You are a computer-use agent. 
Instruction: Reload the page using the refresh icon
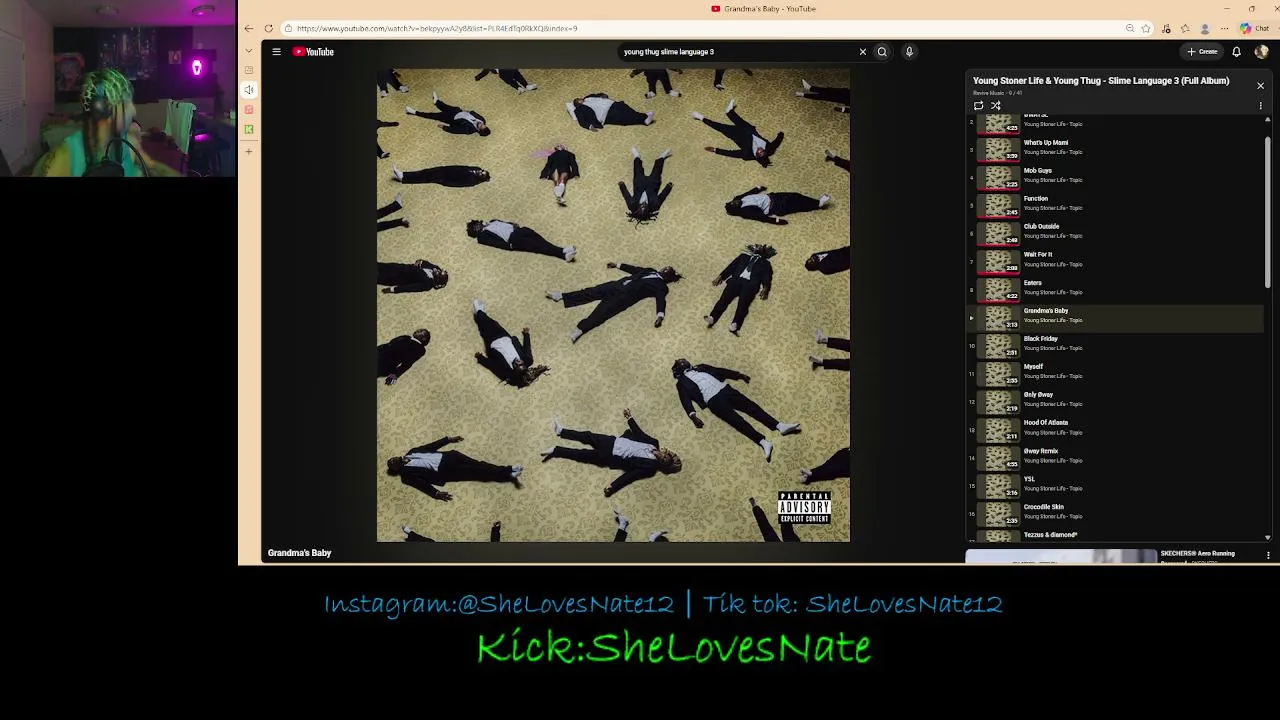point(268,28)
